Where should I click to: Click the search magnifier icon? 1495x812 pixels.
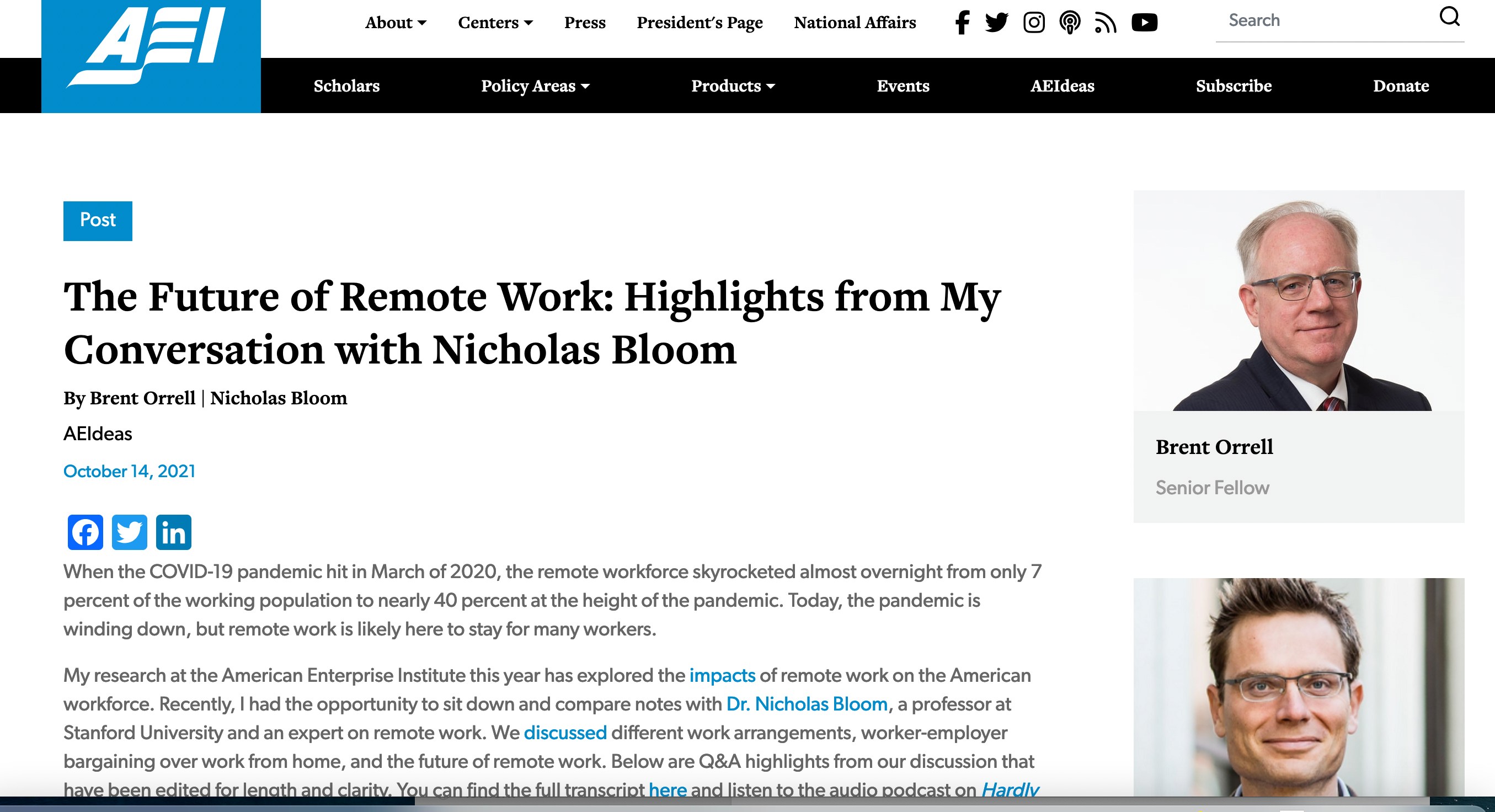[x=1449, y=17]
